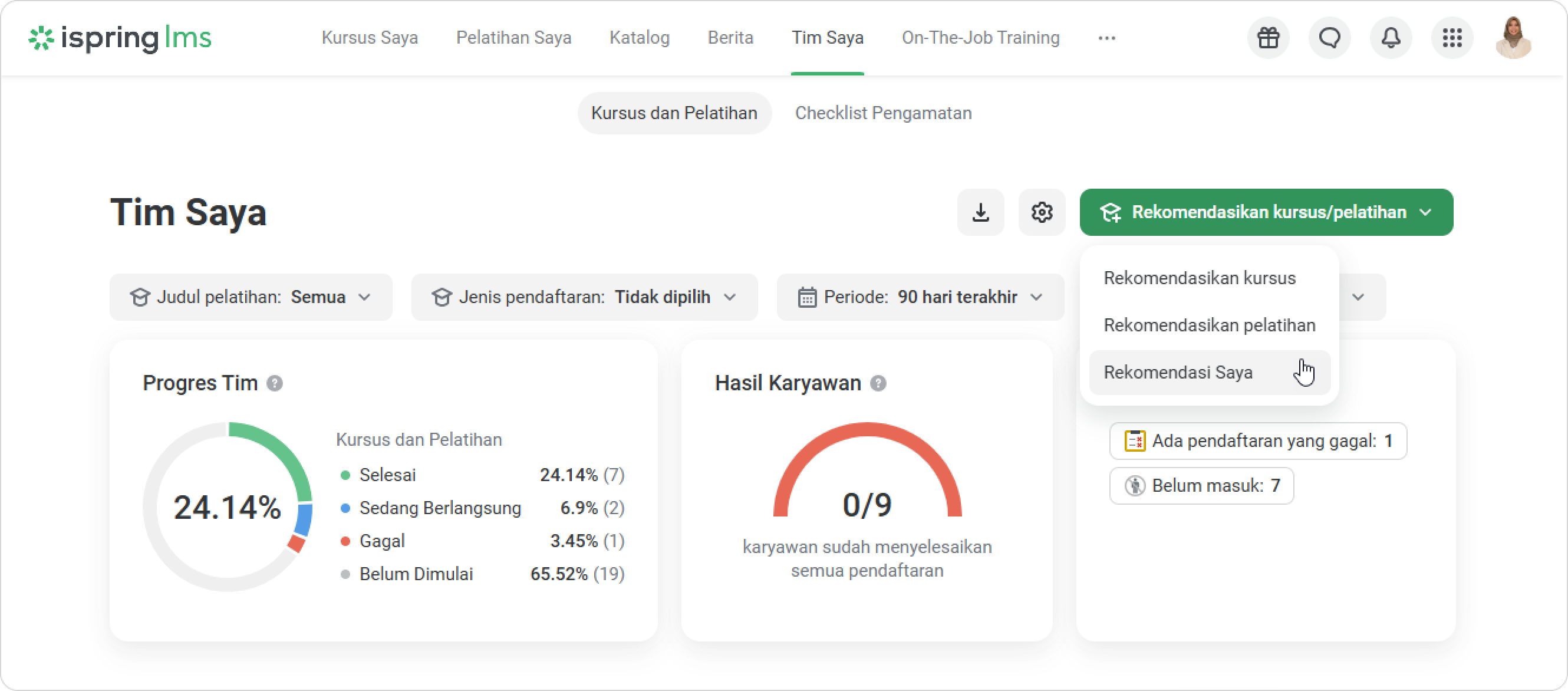Click the download report icon
The image size is (1568, 691).
click(x=980, y=212)
